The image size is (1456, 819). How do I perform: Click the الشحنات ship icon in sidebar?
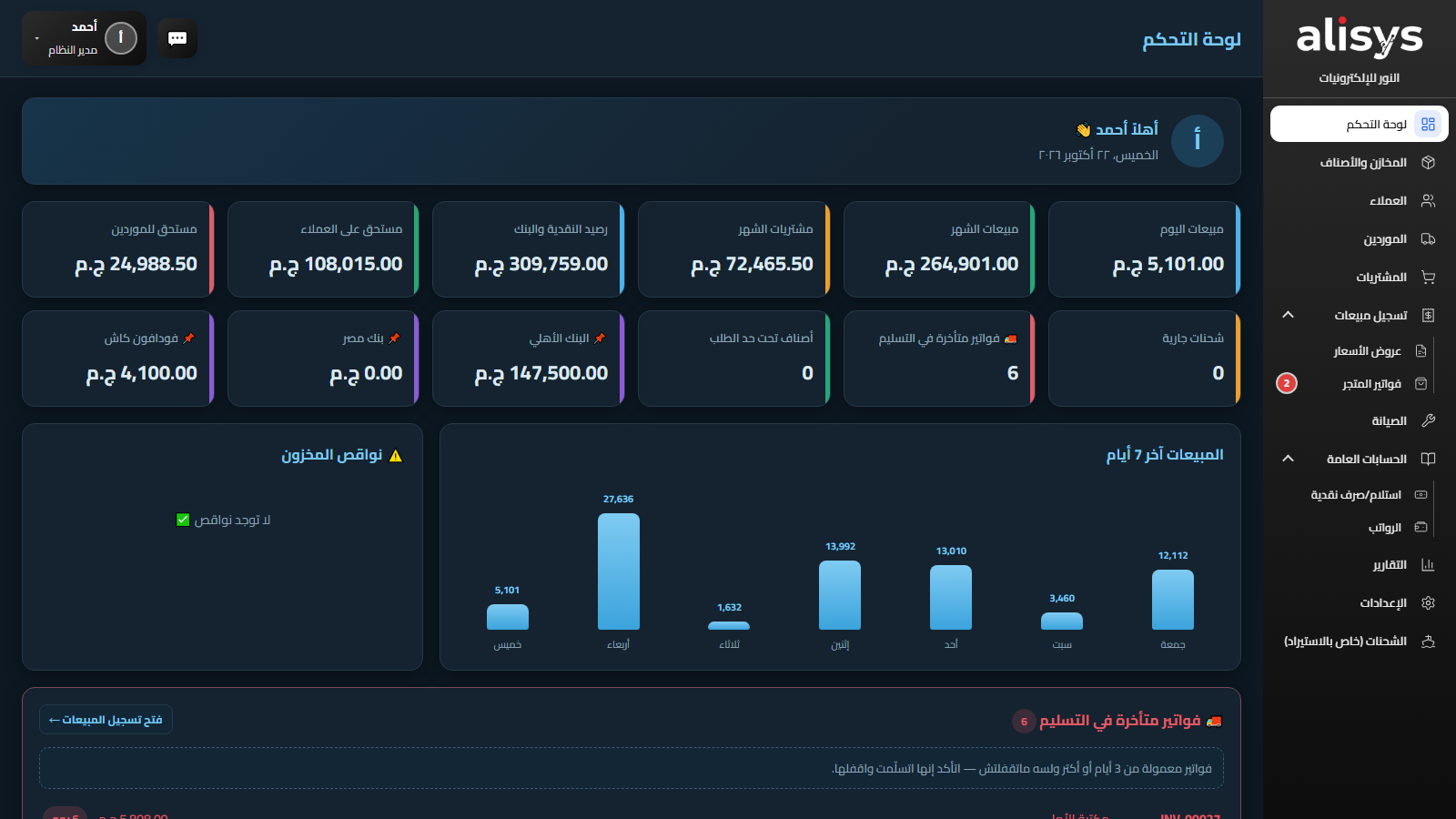(1428, 641)
